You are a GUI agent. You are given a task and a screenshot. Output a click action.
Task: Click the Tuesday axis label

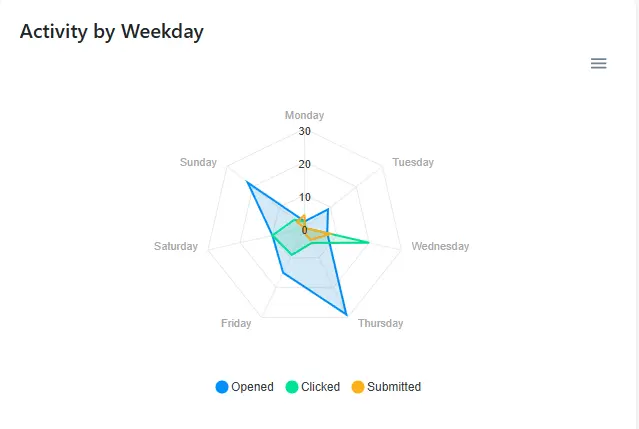click(413, 162)
